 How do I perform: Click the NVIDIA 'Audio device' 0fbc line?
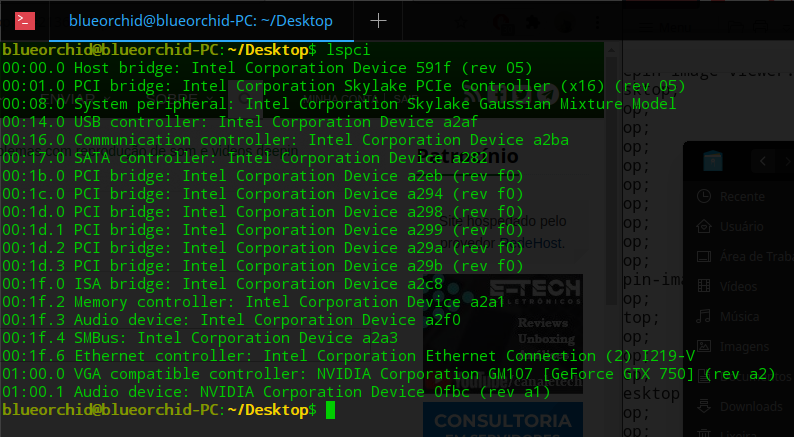276,391
